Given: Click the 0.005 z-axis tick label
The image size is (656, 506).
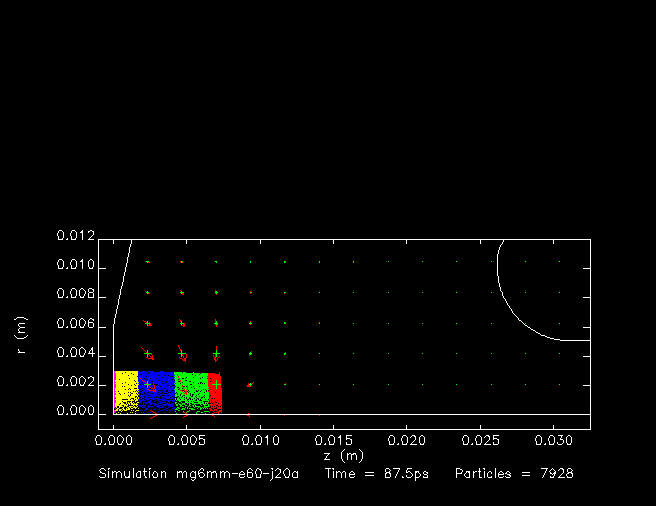Looking at the screenshot, I should click(x=187, y=440).
